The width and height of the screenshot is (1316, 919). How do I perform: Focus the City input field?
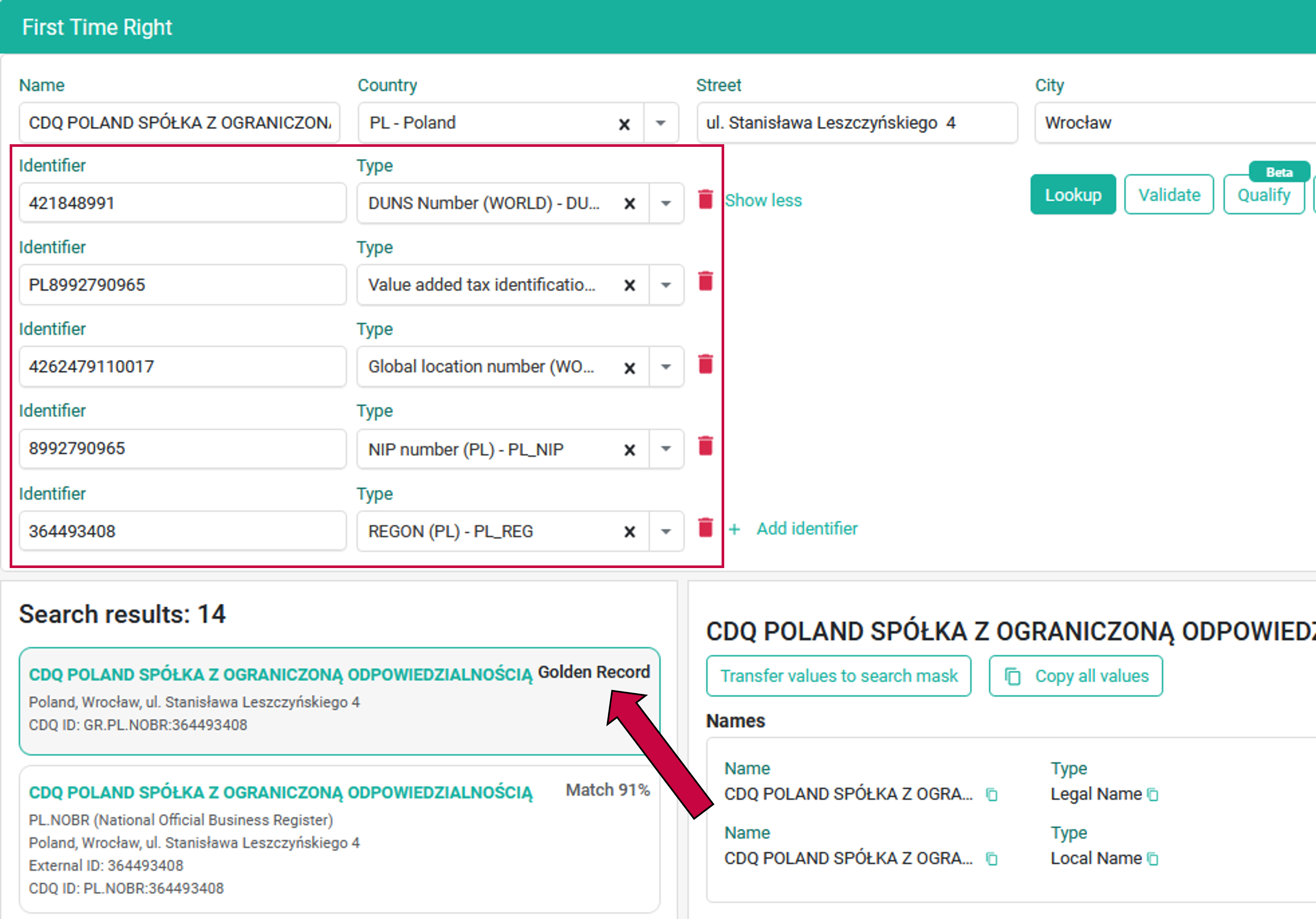1175,123
